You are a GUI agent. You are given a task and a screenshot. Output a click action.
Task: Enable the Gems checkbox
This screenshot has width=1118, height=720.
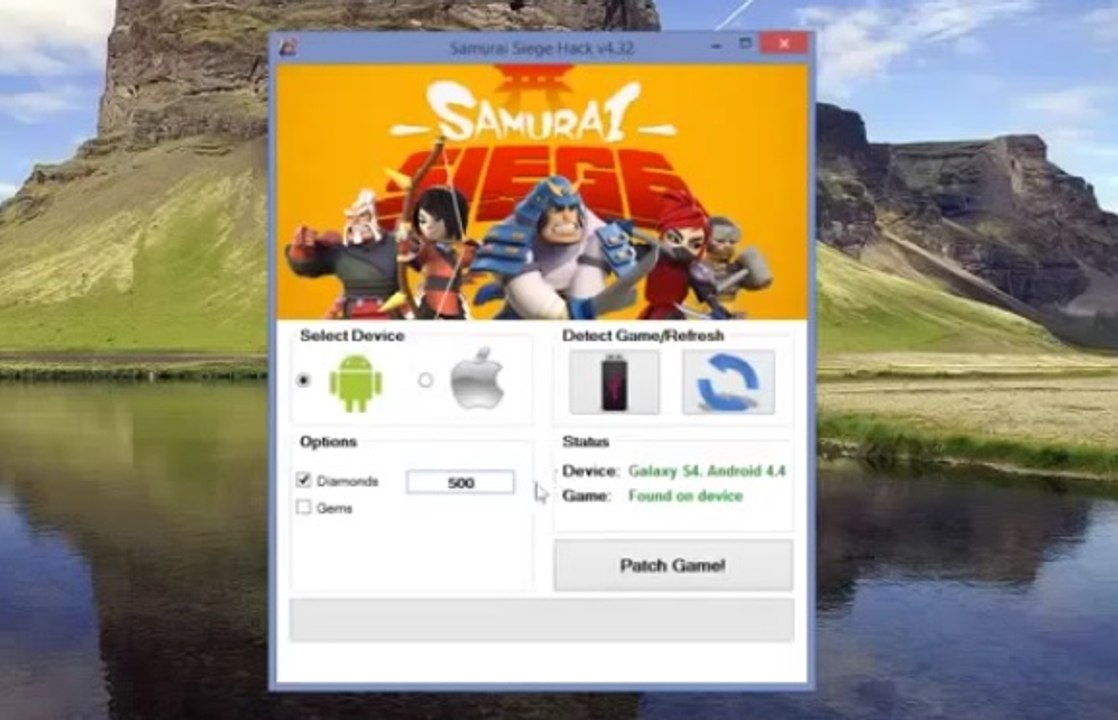(x=304, y=507)
